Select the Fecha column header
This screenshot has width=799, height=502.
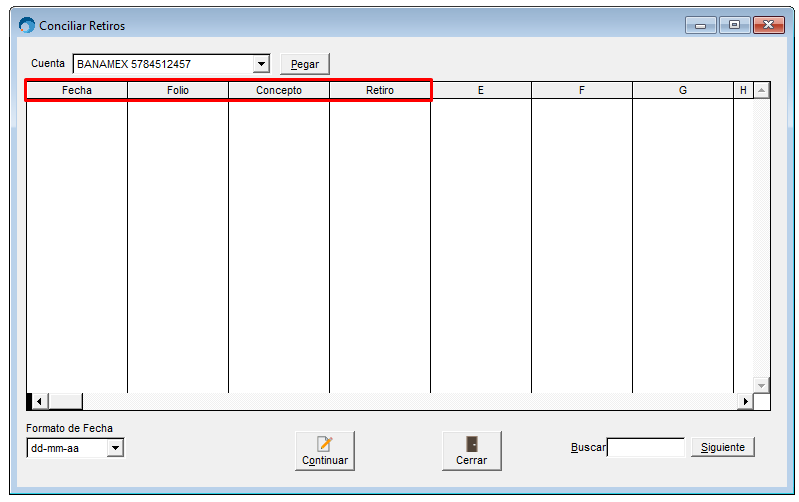(77, 90)
